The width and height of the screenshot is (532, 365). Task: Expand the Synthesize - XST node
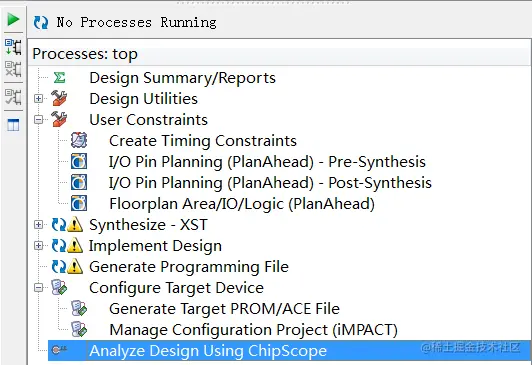(x=38, y=225)
